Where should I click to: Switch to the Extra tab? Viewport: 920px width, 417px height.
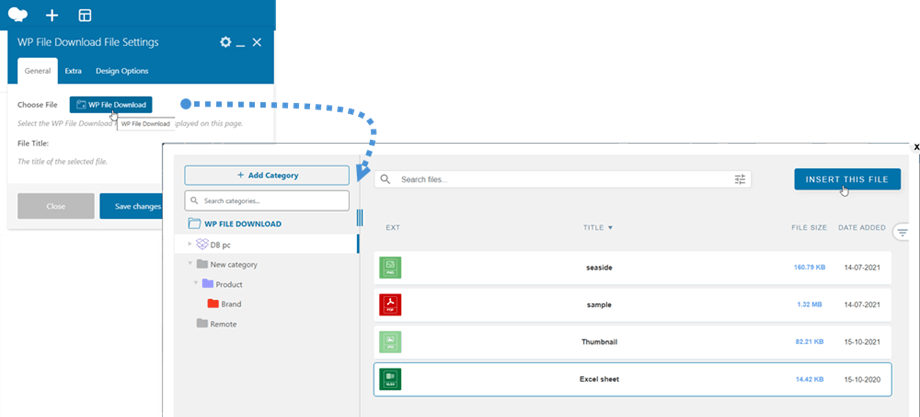point(73,71)
